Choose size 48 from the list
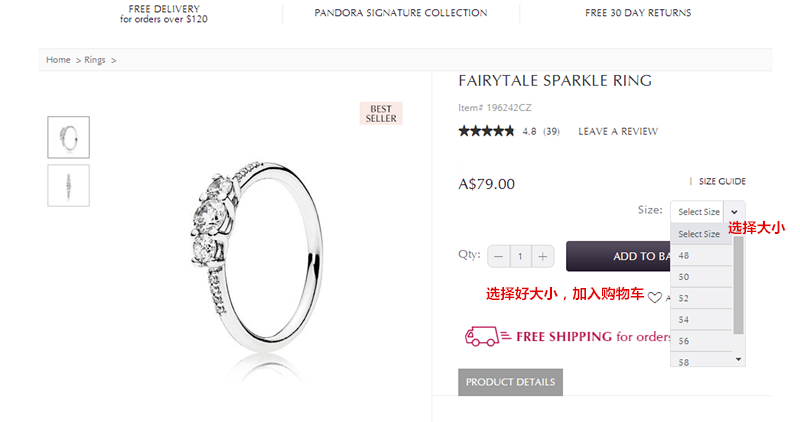Viewport: 800px width, 422px height. [701, 256]
